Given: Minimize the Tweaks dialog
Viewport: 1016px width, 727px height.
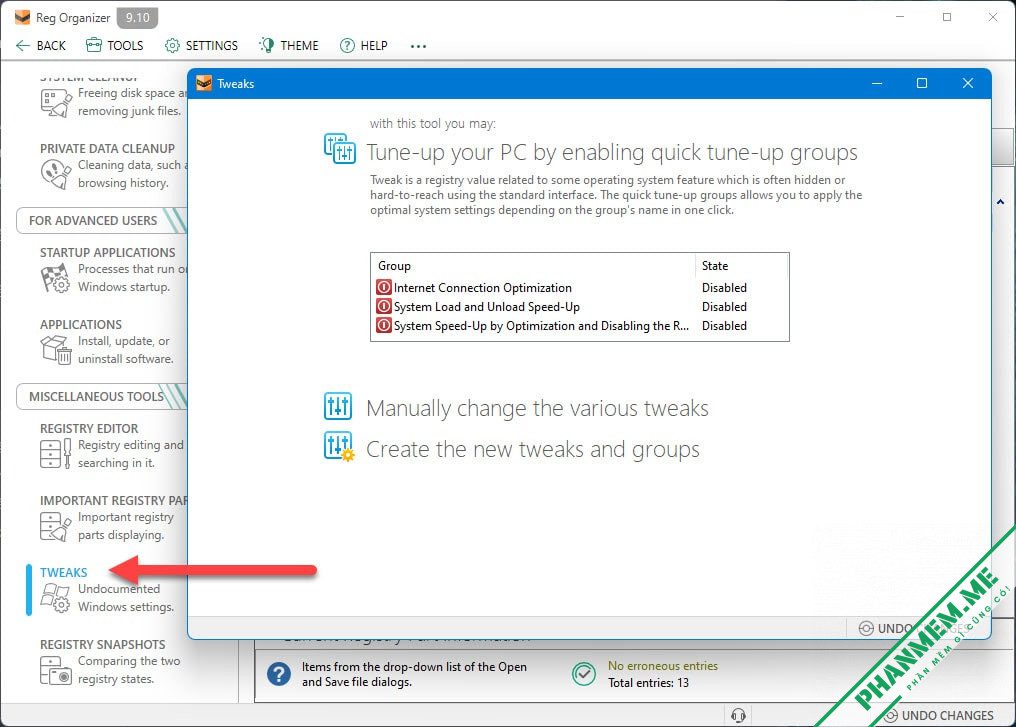Looking at the screenshot, I should tap(877, 83).
